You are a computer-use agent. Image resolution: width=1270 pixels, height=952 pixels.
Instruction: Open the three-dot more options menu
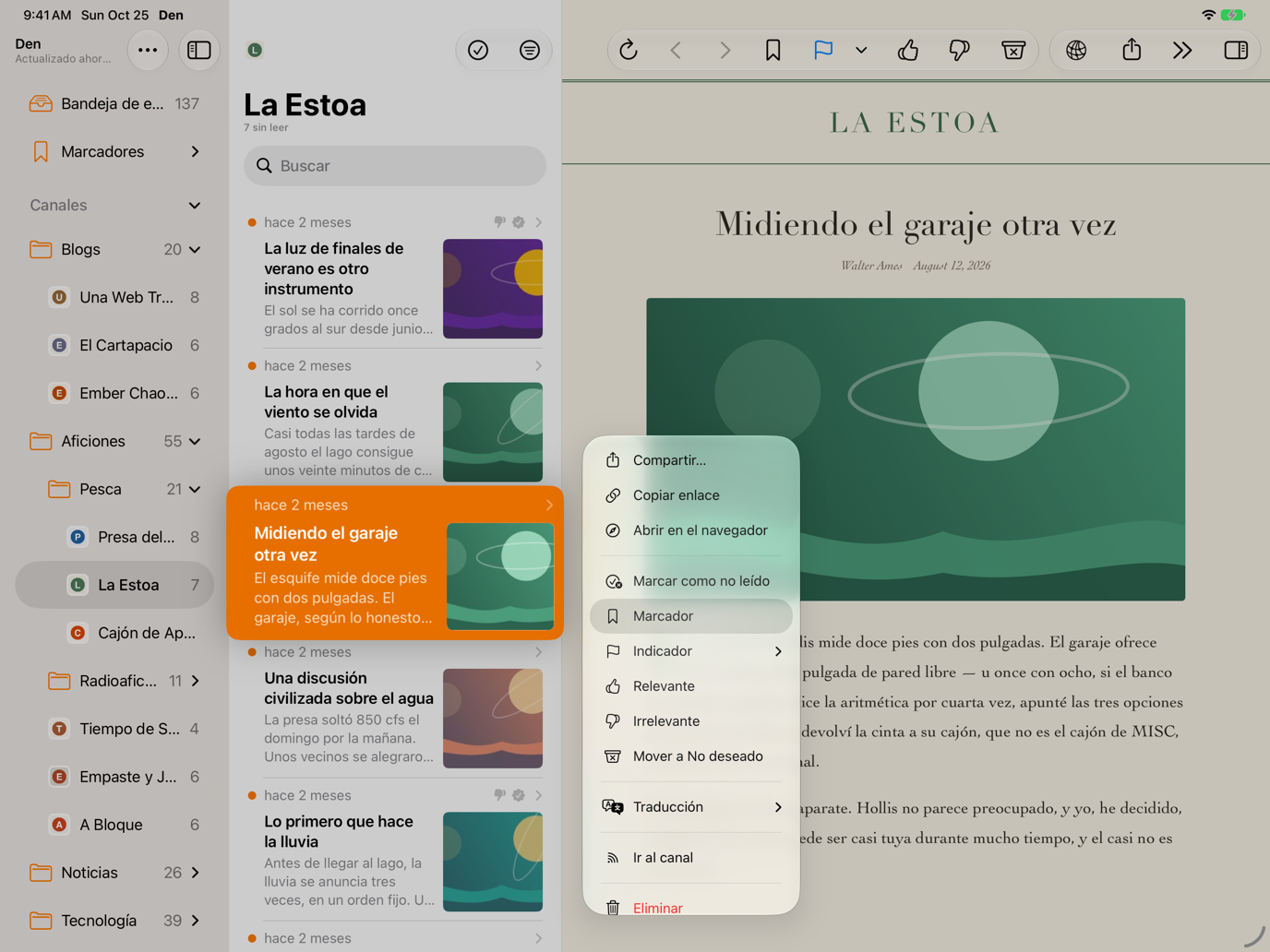point(148,51)
